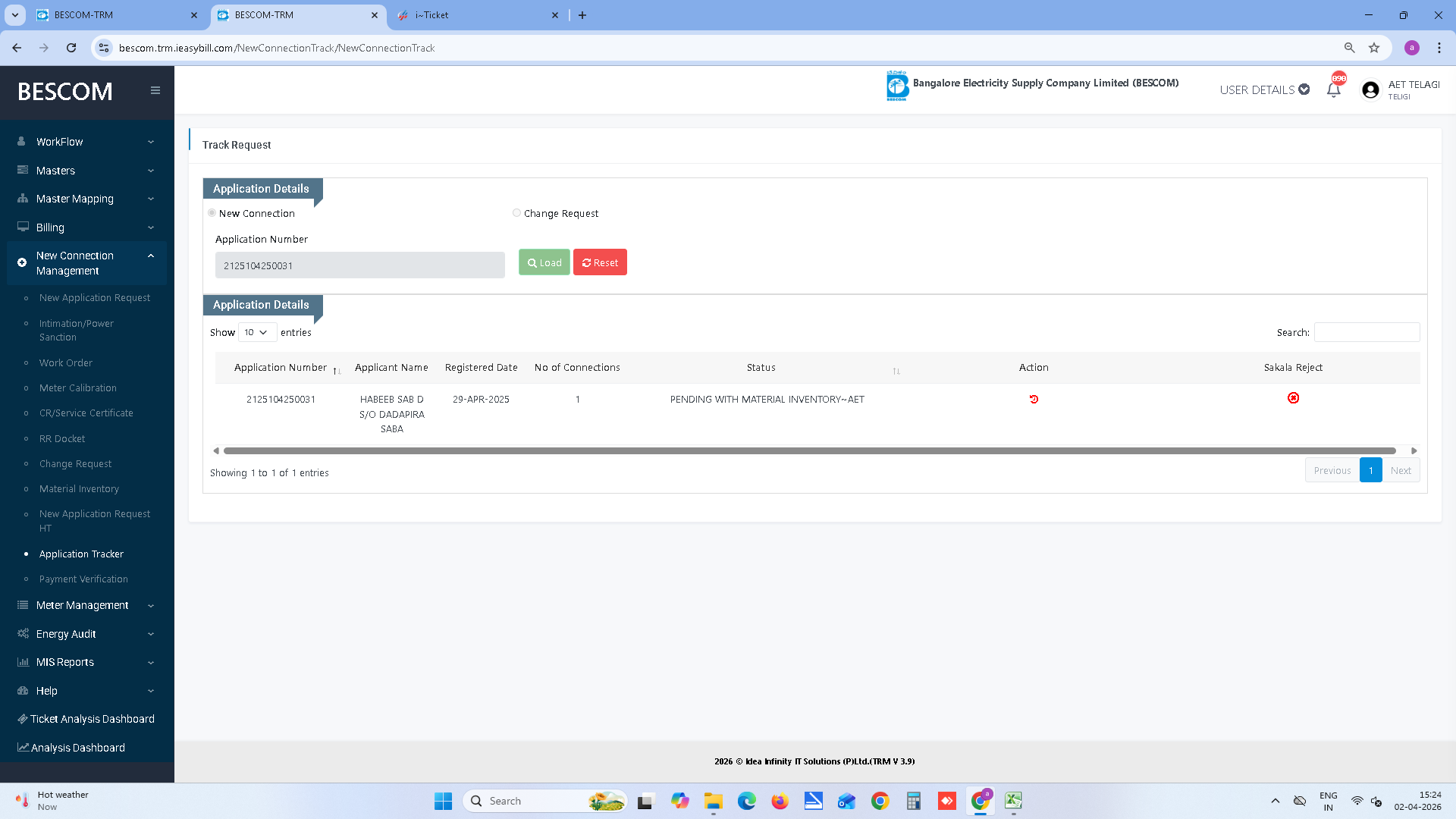This screenshot has width=1456, height=819.
Task: Click the BESCOM company logo in header
Action: (897, 86)
